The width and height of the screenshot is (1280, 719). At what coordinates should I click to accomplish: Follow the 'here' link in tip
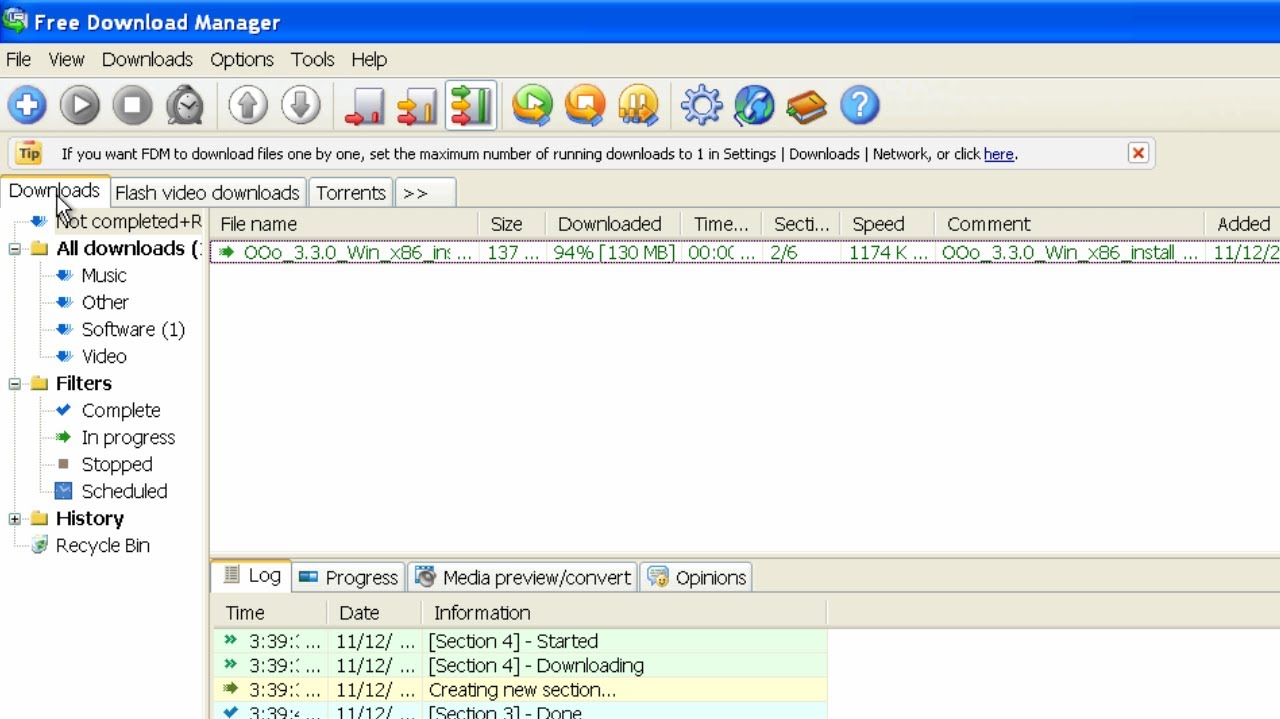[x=999, y=154]
